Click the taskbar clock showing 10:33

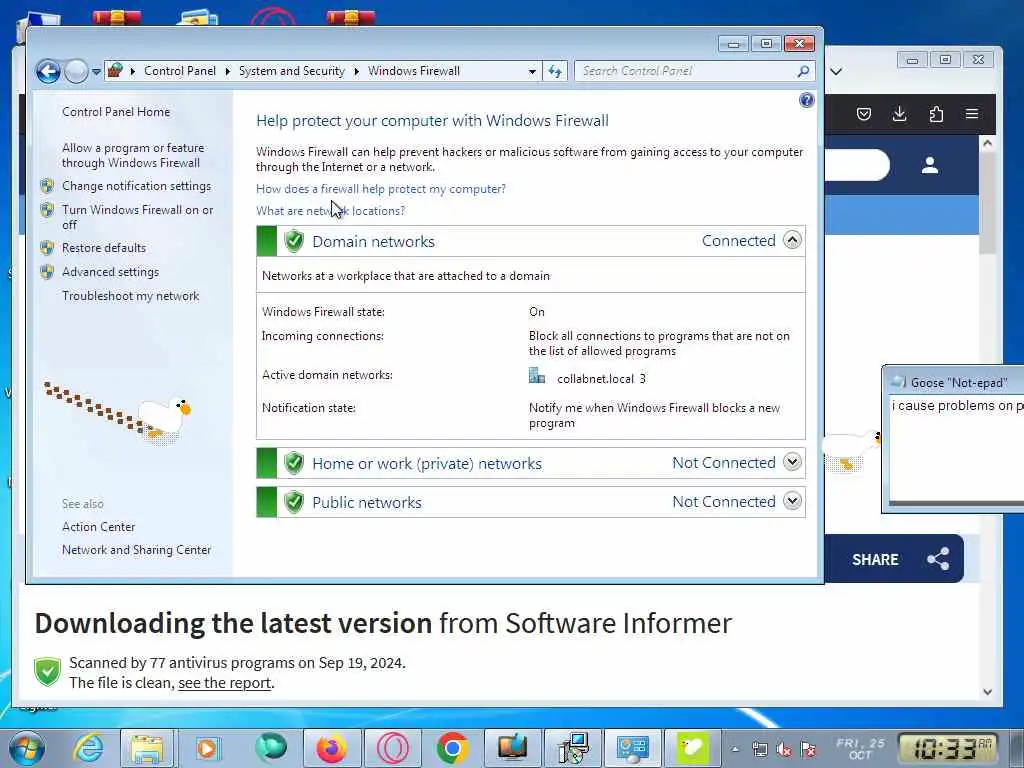947,748
